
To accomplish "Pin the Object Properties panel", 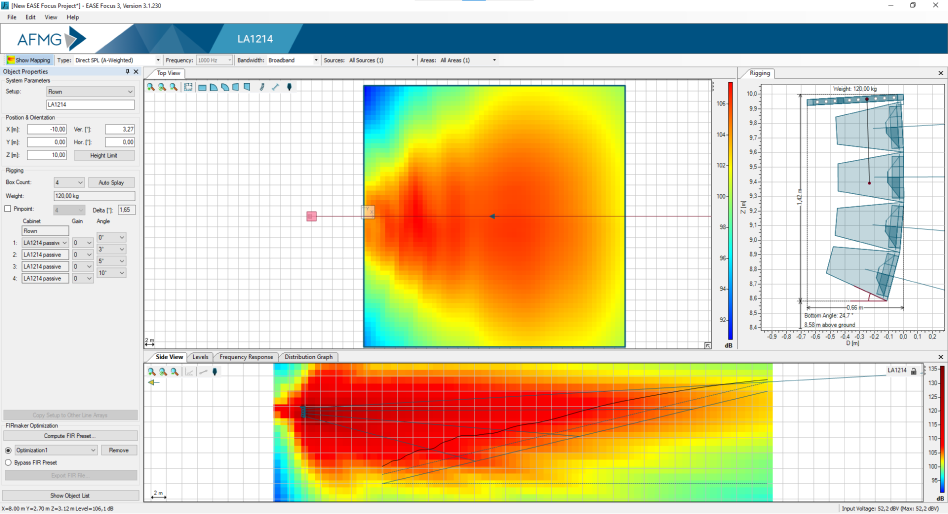I will point(128,71).
